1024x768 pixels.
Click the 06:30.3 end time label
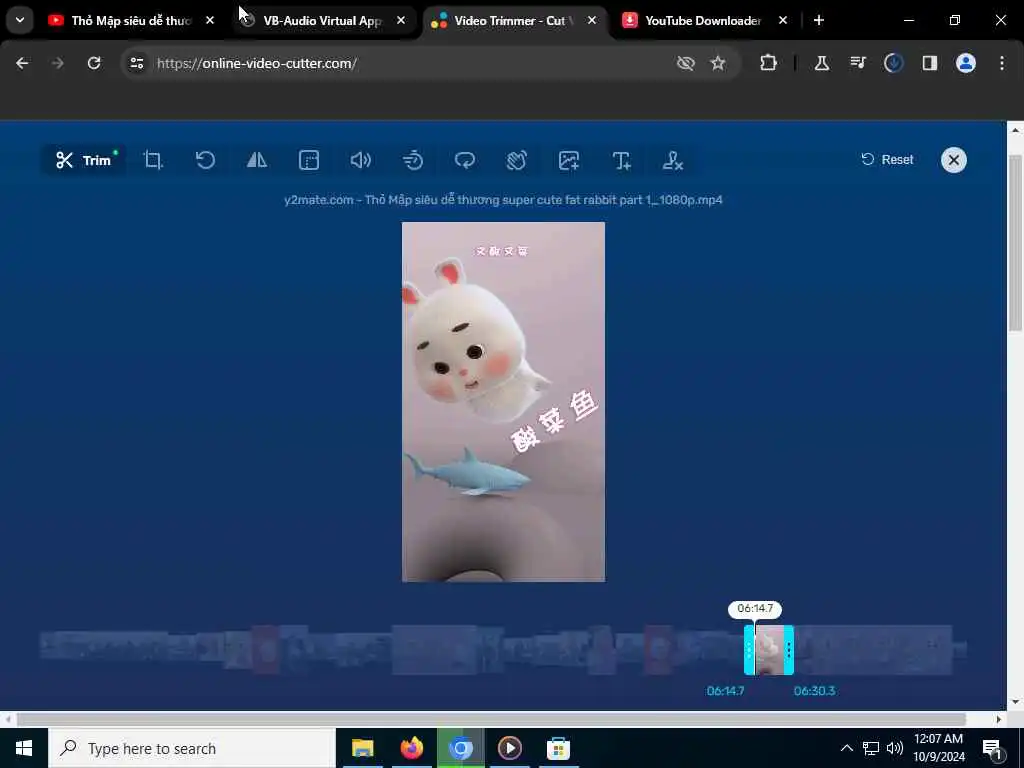click(x=814, y=691)
